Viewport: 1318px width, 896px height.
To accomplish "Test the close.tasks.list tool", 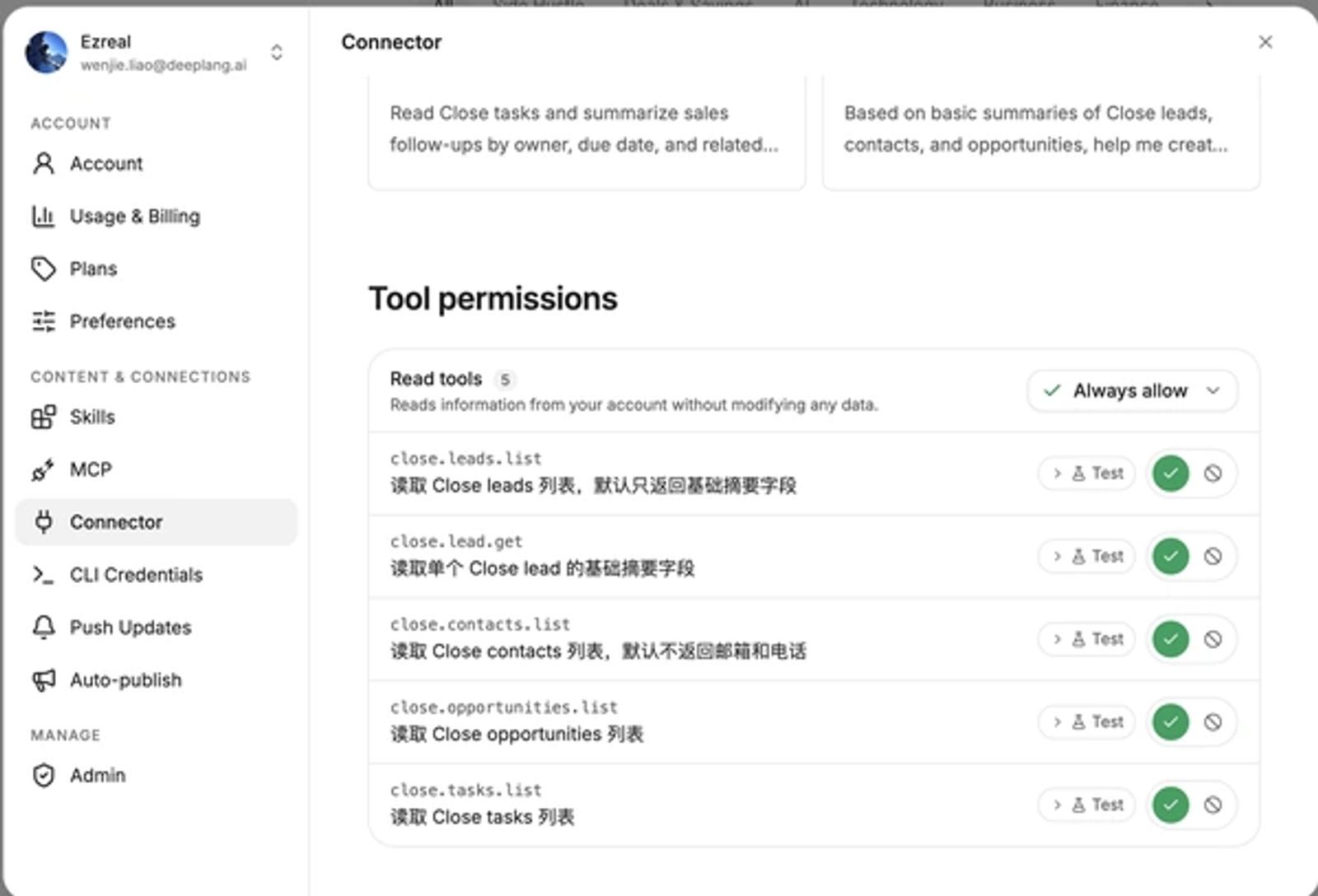I will click(1087, 805).
